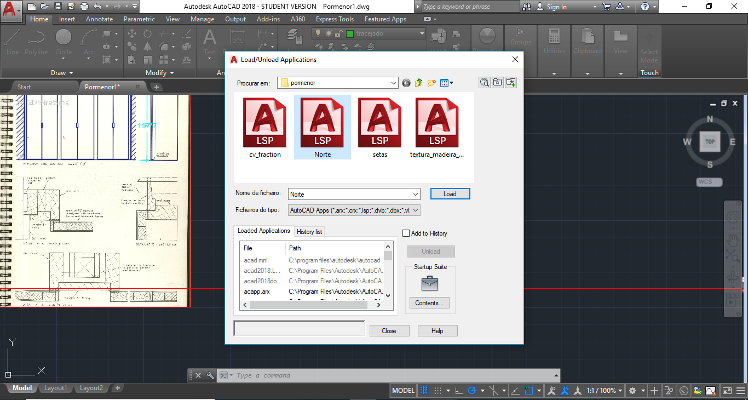The image size is (748, 400).
Task: Switch to the Layout1 tab
Action: (x=54, y=388)
